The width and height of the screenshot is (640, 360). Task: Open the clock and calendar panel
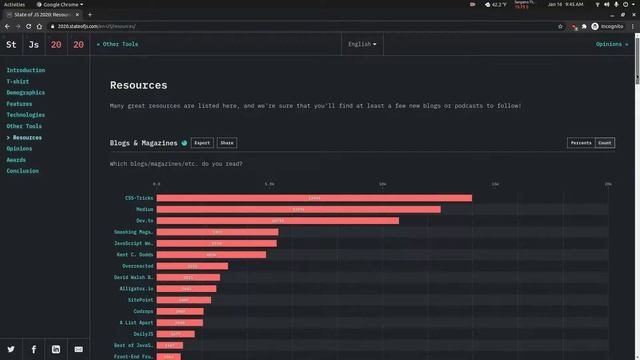pos(566,4)
